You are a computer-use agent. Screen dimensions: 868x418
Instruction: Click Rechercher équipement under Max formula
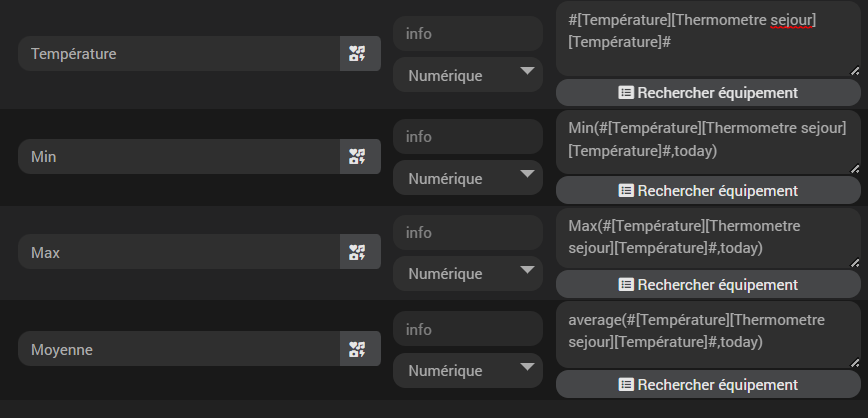click(708, 285)
